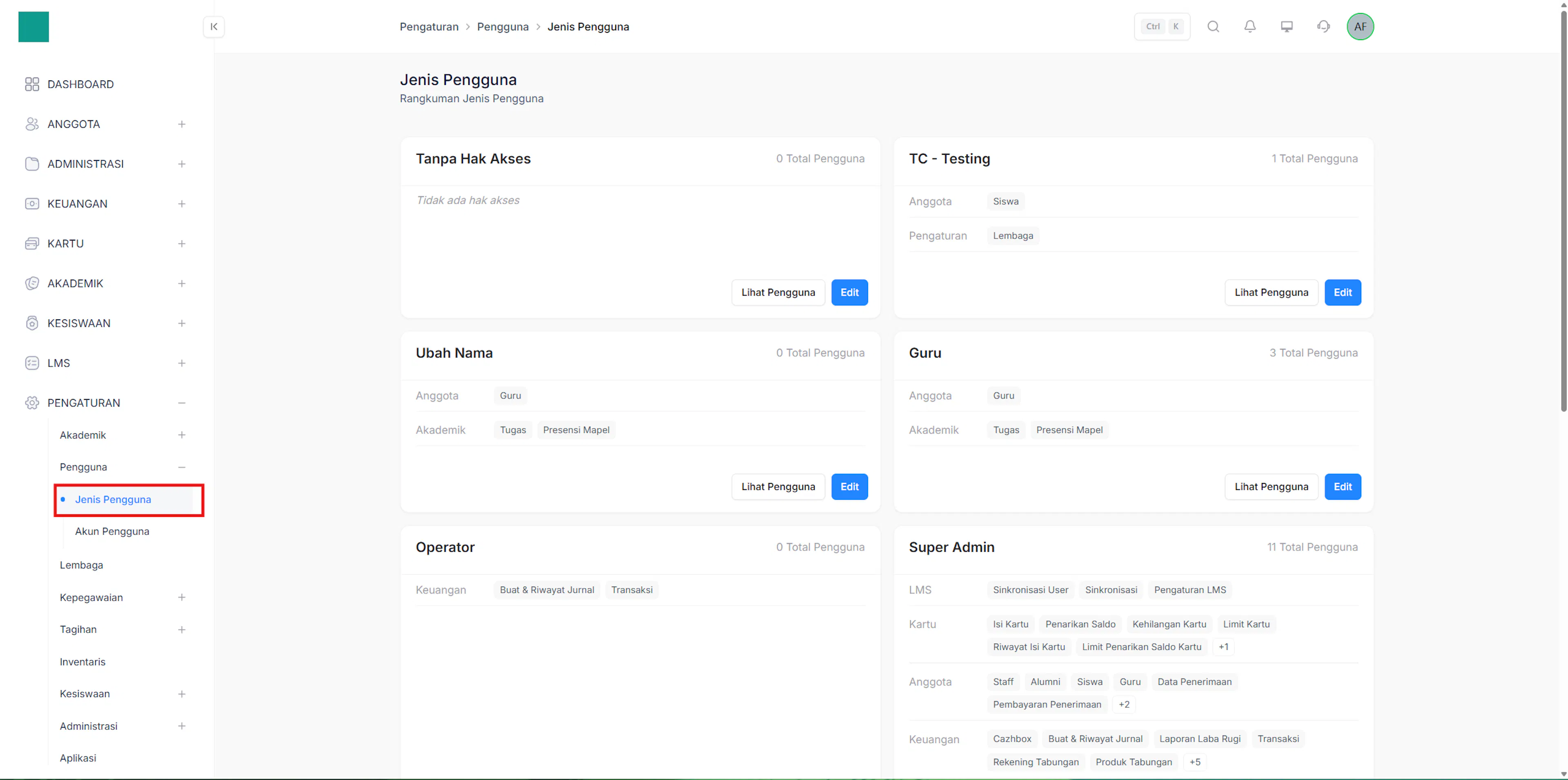Click the Super Admin card title
Image resolution: width=1568 pixels, height=780 pixels.
[x=951, y=547]
